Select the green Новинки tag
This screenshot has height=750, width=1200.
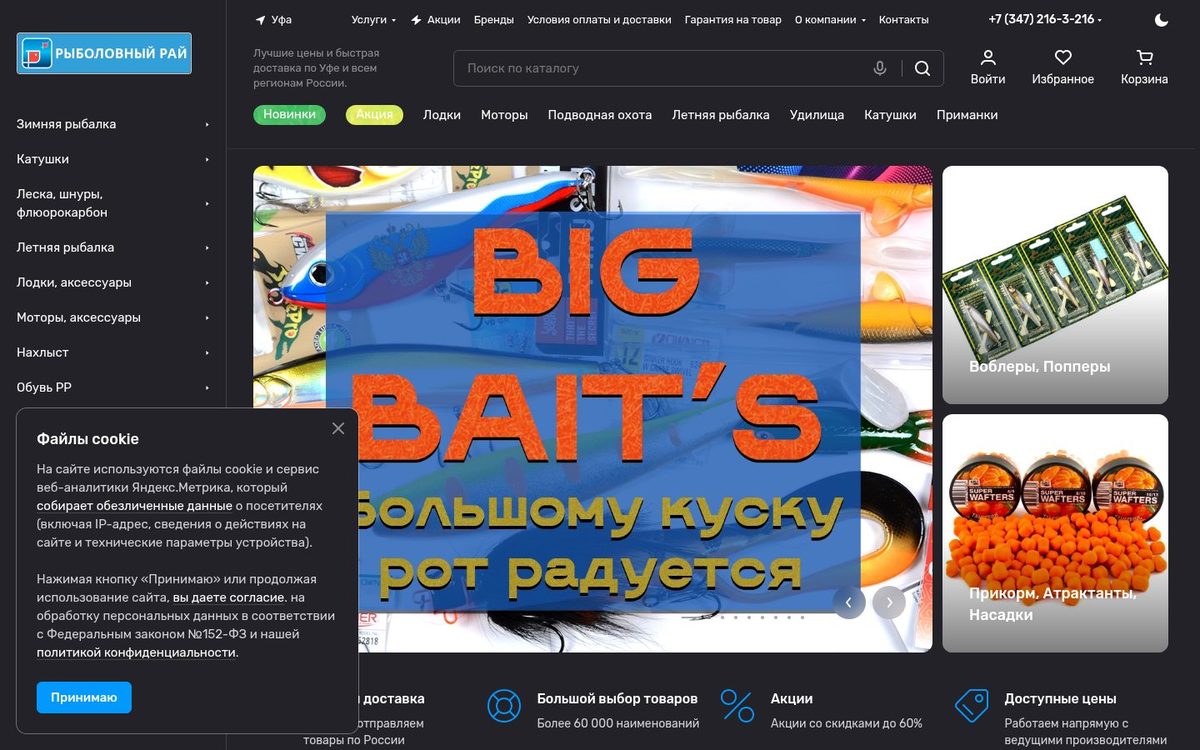pos(290,115)
